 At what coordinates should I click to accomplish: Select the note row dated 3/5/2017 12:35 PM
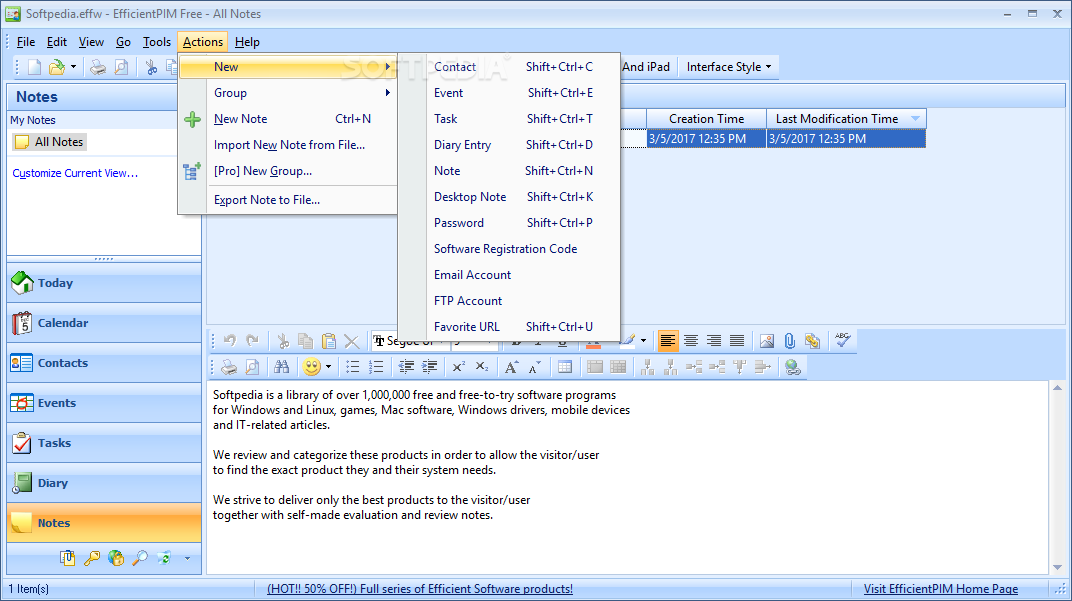[786, 139]
